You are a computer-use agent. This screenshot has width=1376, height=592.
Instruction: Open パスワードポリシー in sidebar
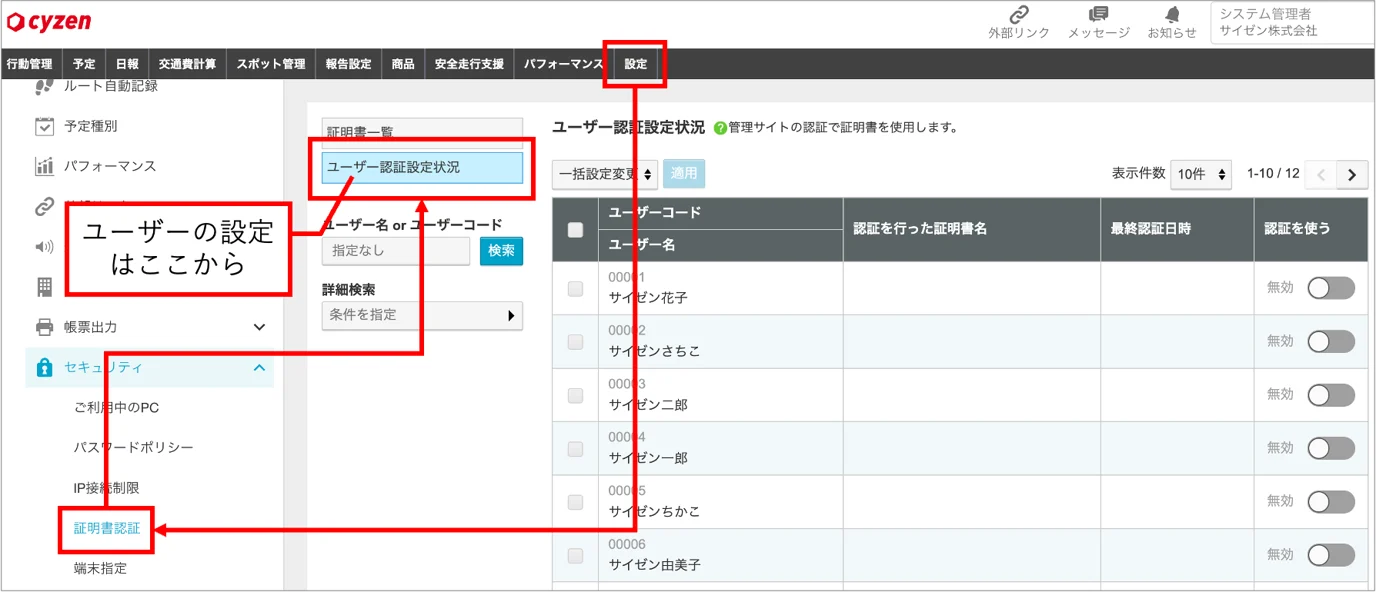tap(133, 447)
